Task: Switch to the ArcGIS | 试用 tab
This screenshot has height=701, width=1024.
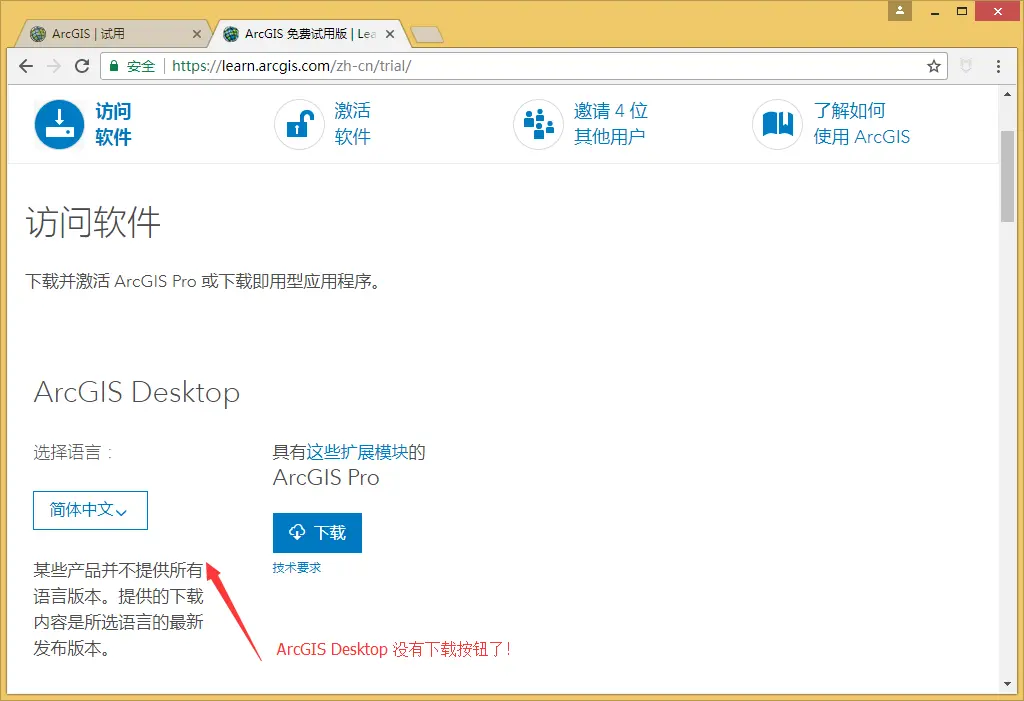Action: (112, 34)
